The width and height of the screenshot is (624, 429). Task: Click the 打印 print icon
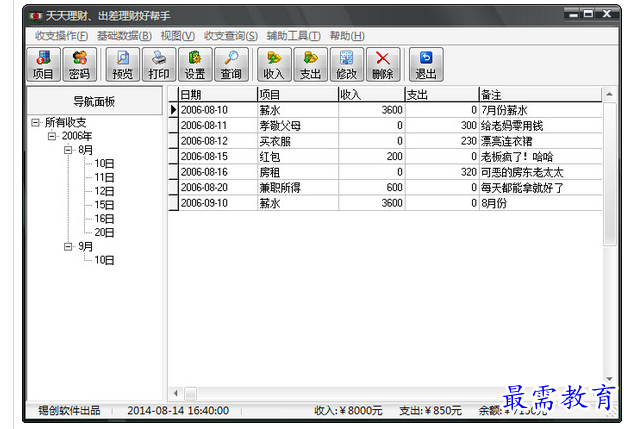(x=159, y=64)
